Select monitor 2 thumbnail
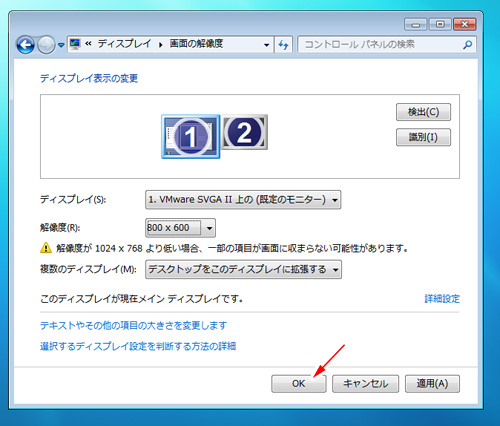The height and width of the screenshot is (426, 500). point(245,132)
